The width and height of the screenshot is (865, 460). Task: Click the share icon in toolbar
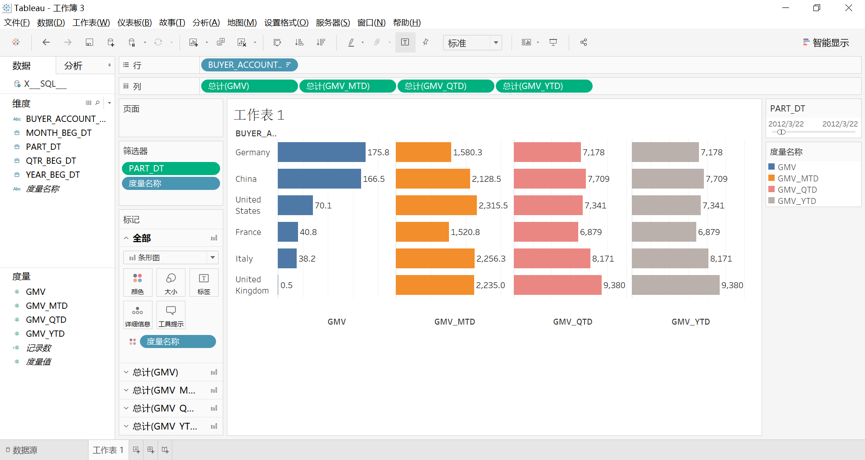click(x=583, y=43)
